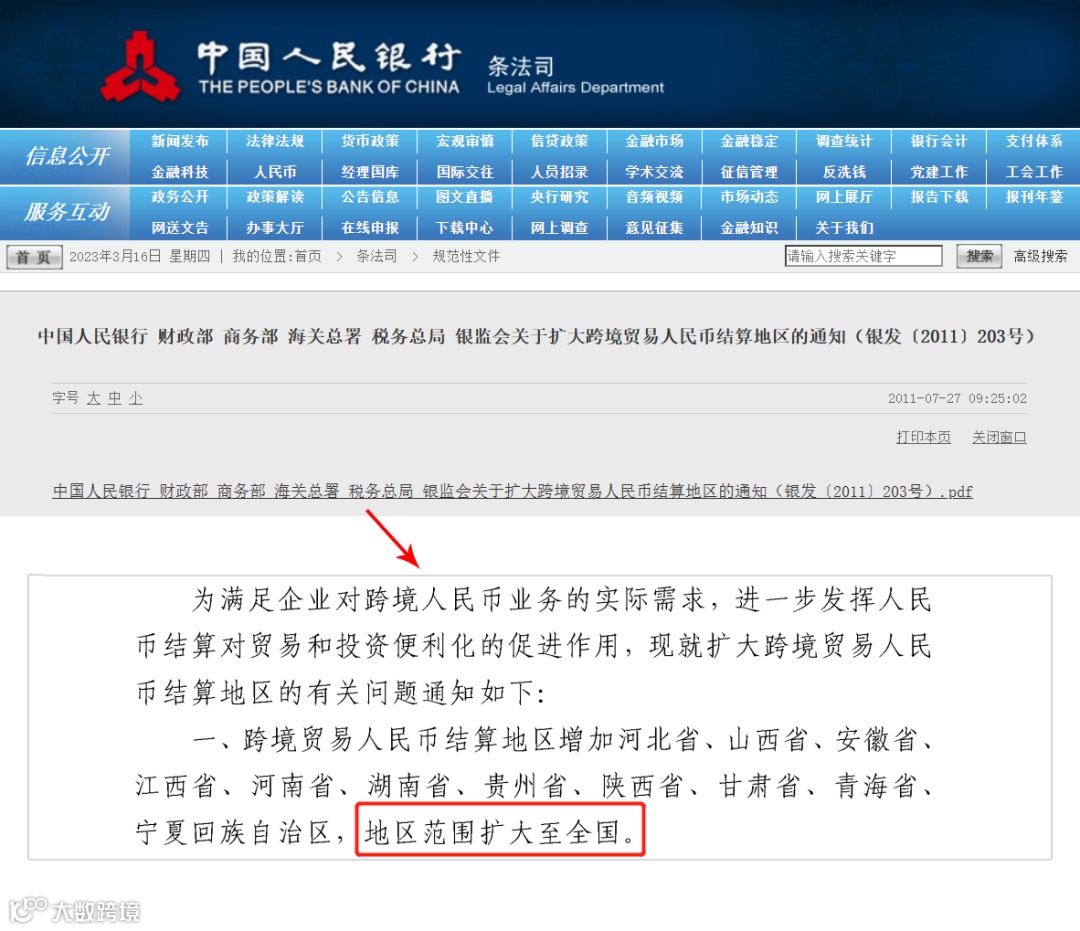Select 信贷政策 in navigation

559,141
